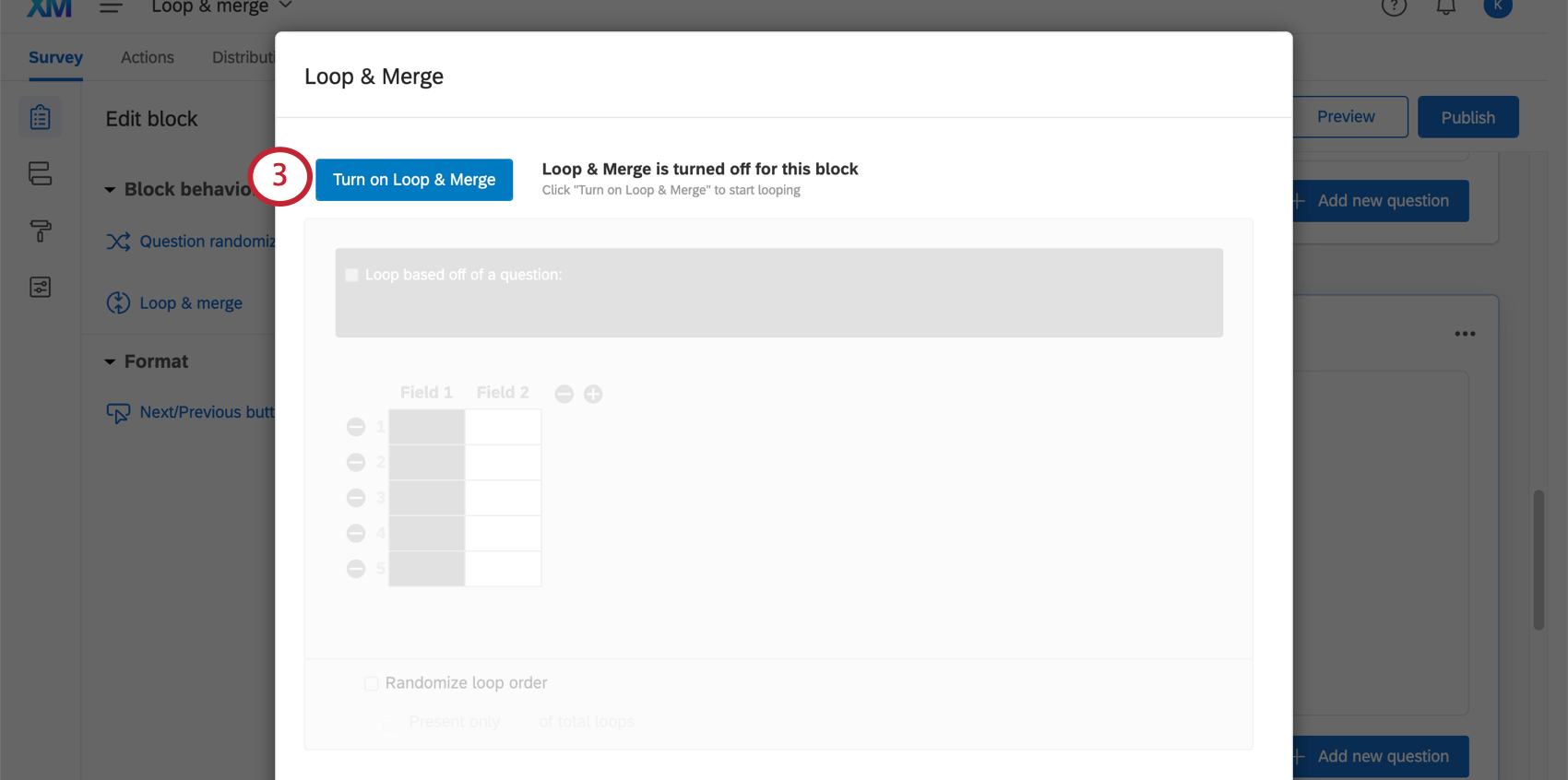Open the survey flow icon in sidebar
This screenshot has height=780, width=1568.
coord(40,174)
